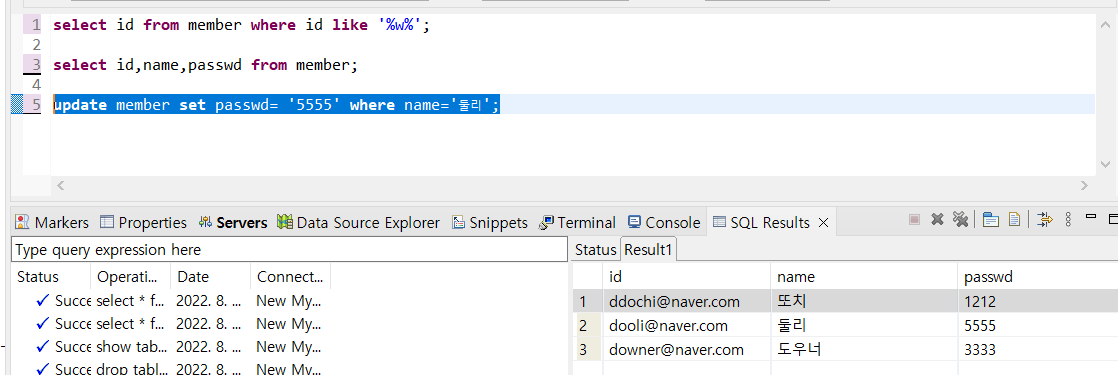
Task: Switch to the Status sub-tab
Action: [595, 250]
